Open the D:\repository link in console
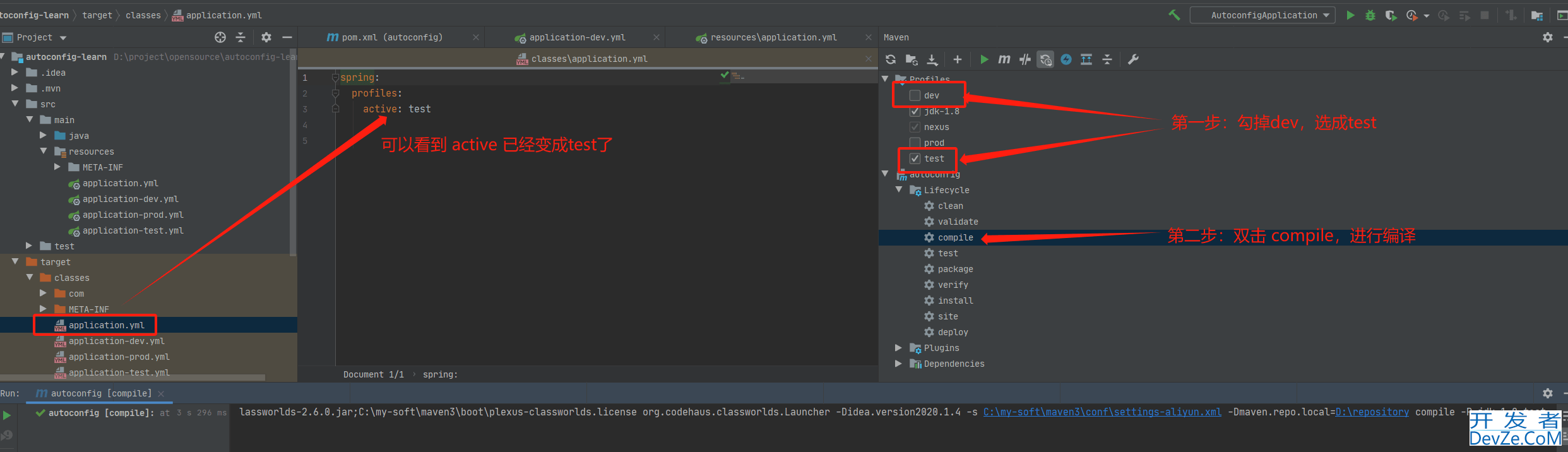Viewport: 1568px width, 452px height. (1372, 412)
